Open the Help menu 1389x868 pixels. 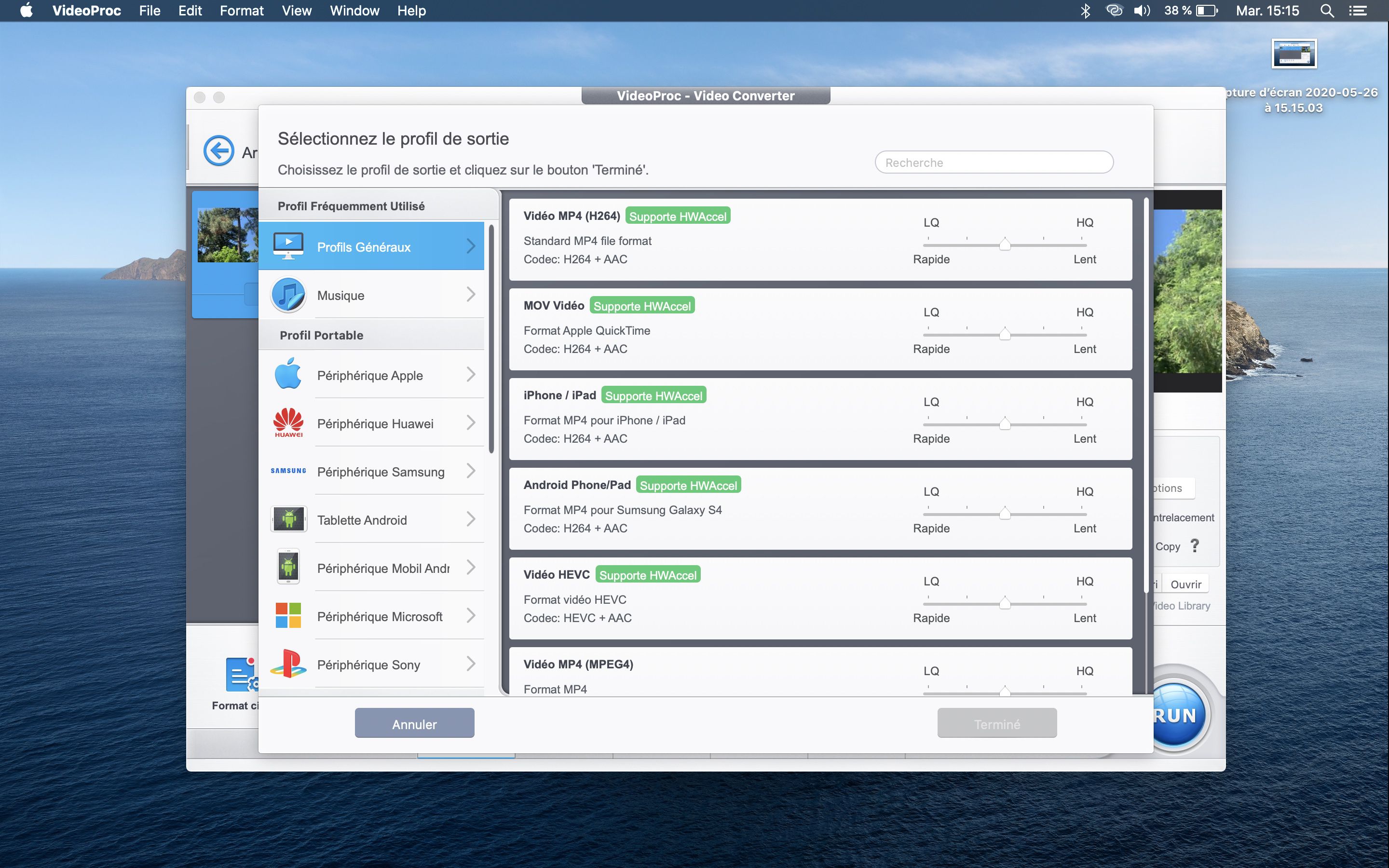point(411,10)
